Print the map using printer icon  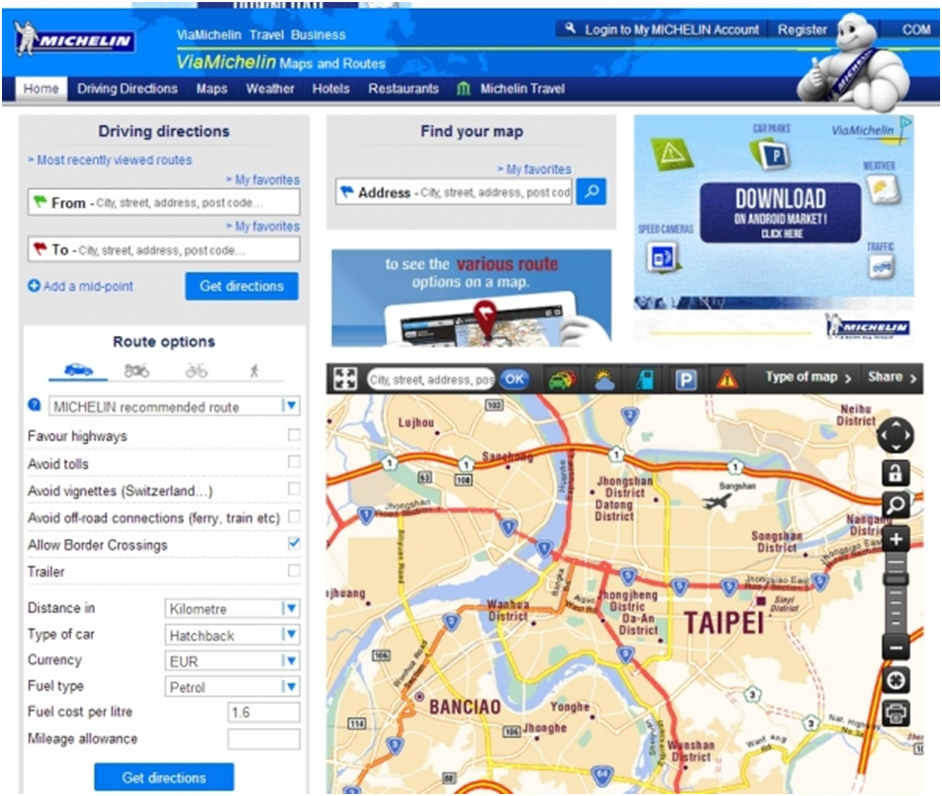point(895,713)
